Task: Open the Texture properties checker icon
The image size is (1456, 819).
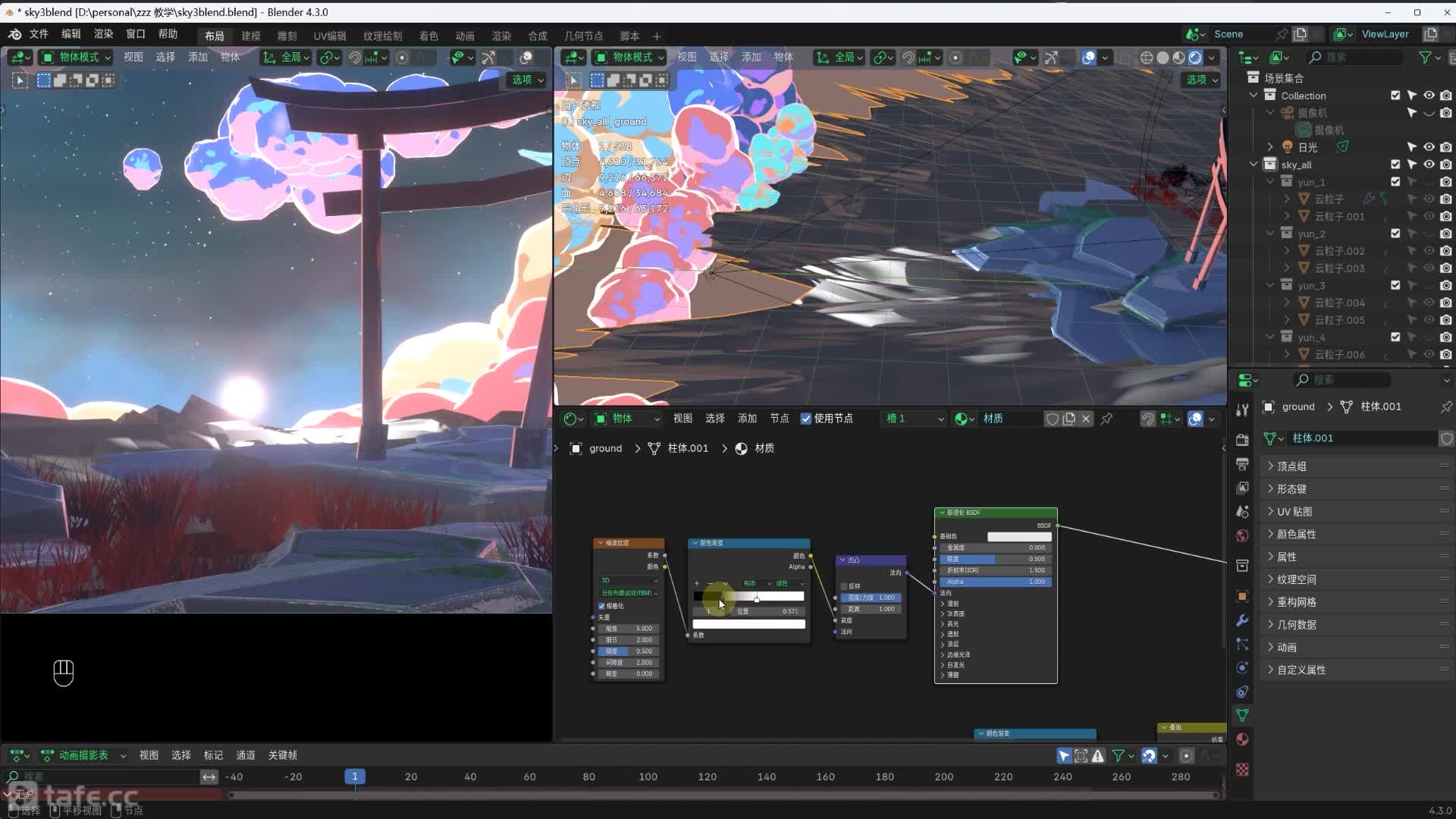Action: (x=1242, y=770)
